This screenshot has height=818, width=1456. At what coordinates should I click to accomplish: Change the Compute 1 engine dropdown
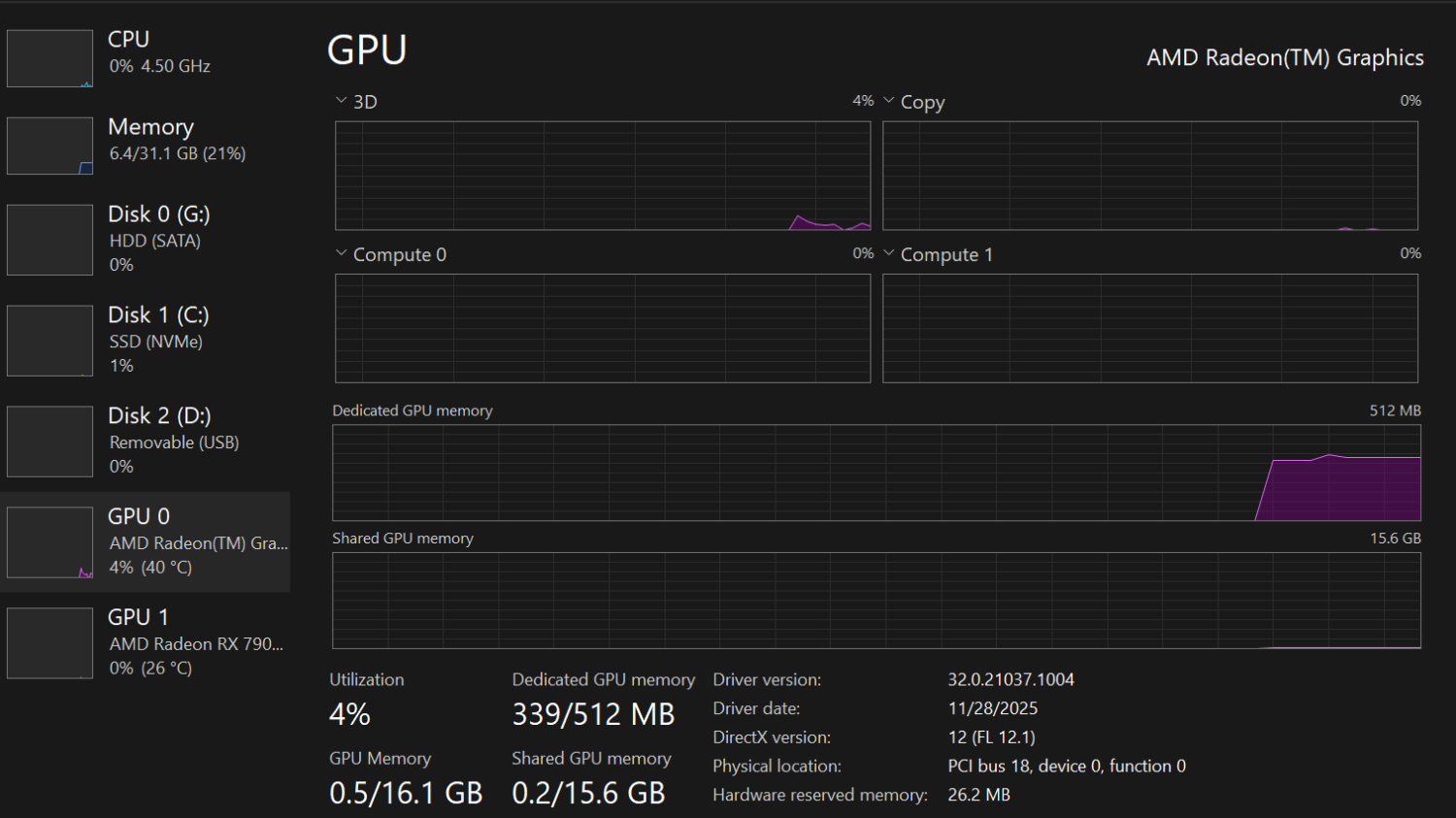point(889,253)
